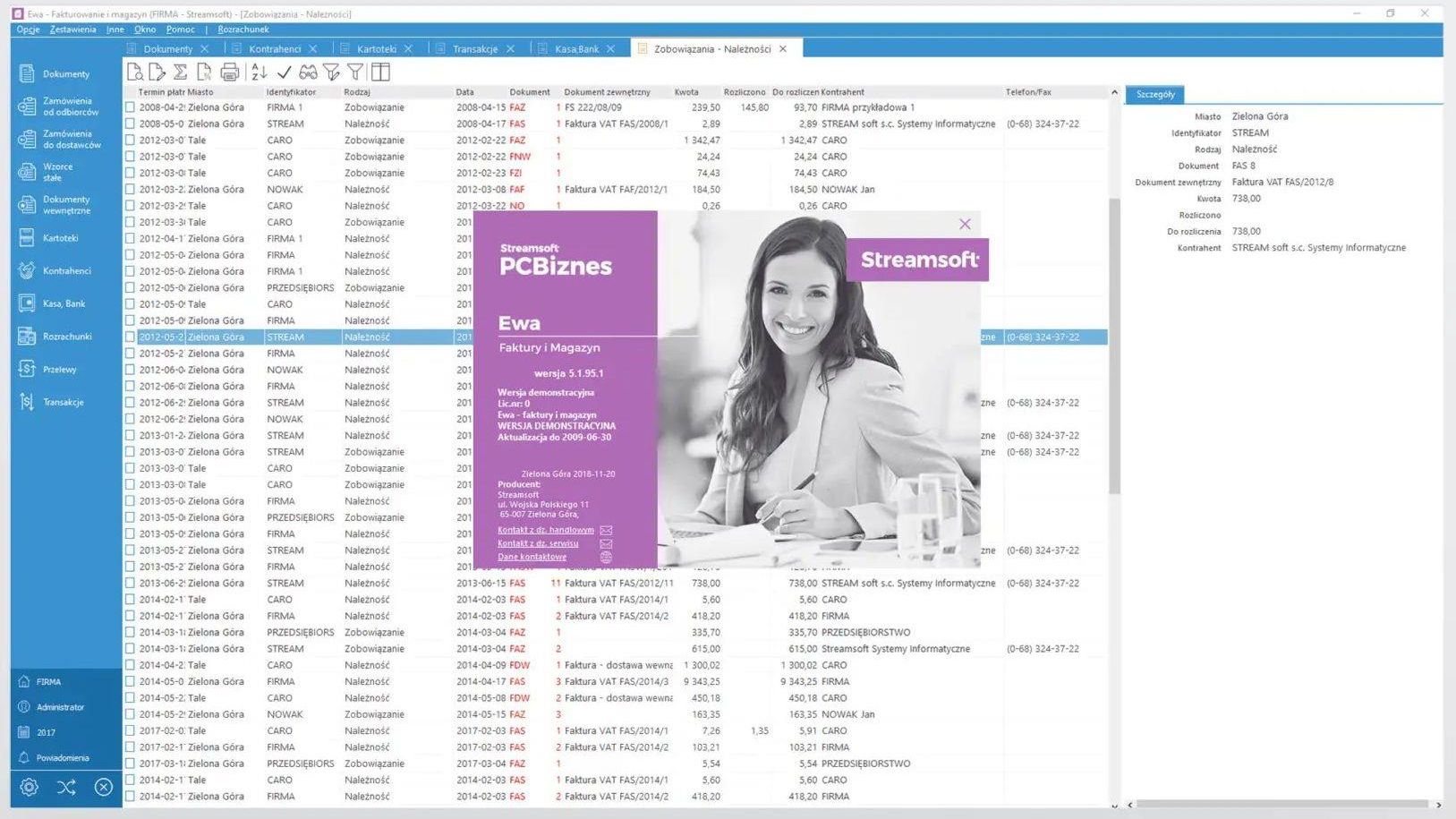This screenshot has width=1456, height=819.
Task: Open the Pomoc menu
Action: (x=180, y=30)
